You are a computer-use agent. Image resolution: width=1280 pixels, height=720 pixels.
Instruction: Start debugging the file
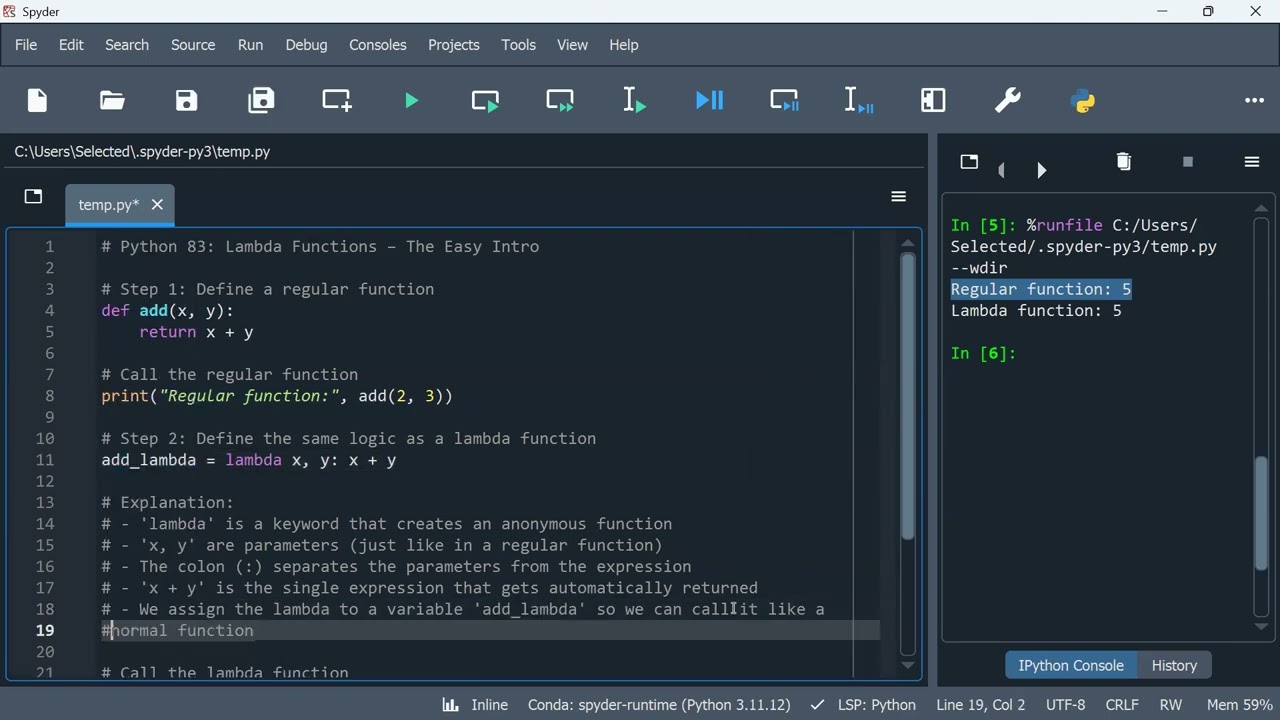point(709,100)
